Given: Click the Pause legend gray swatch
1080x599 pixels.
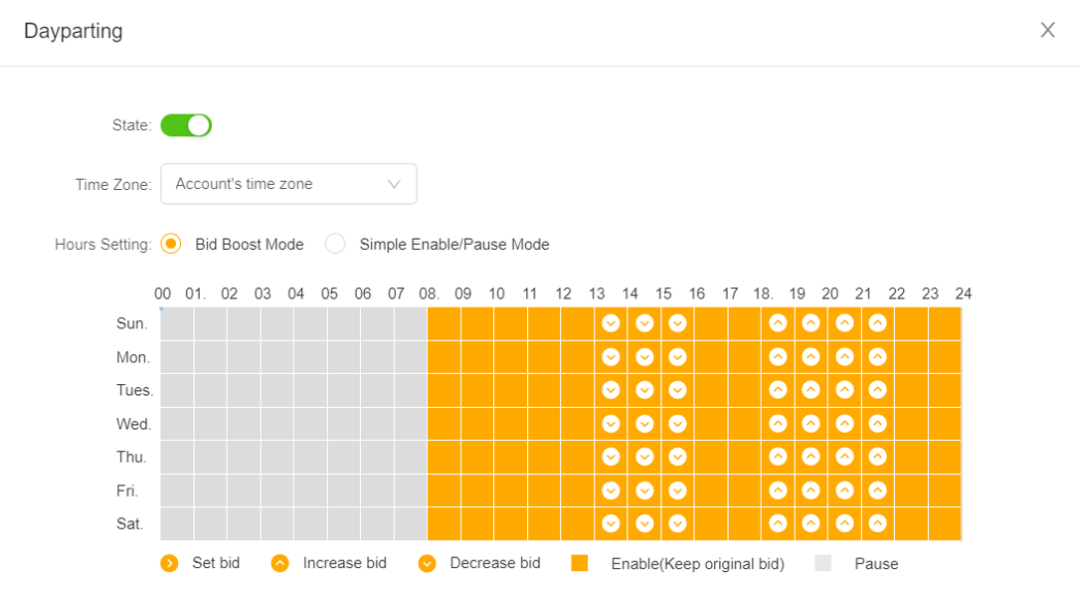Looking at the screenshot, I should 823,563.
